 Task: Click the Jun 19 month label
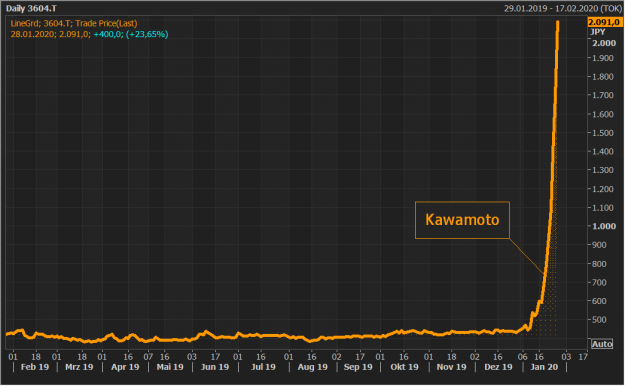(215, 367)
